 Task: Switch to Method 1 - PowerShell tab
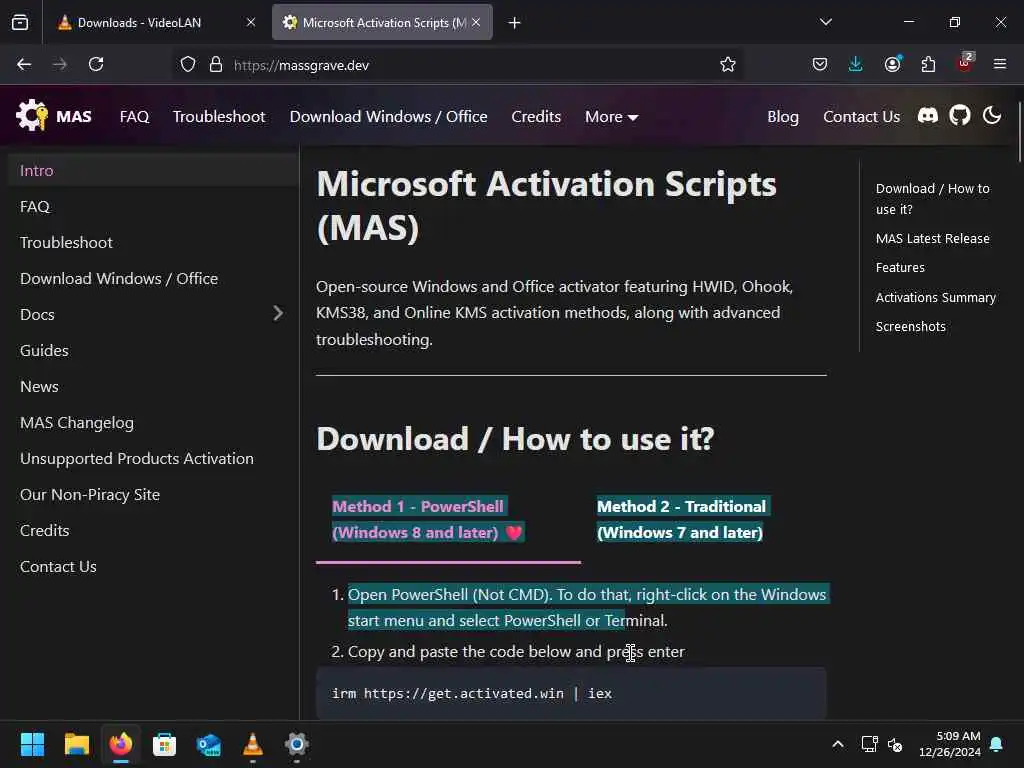tap(448, 519)
